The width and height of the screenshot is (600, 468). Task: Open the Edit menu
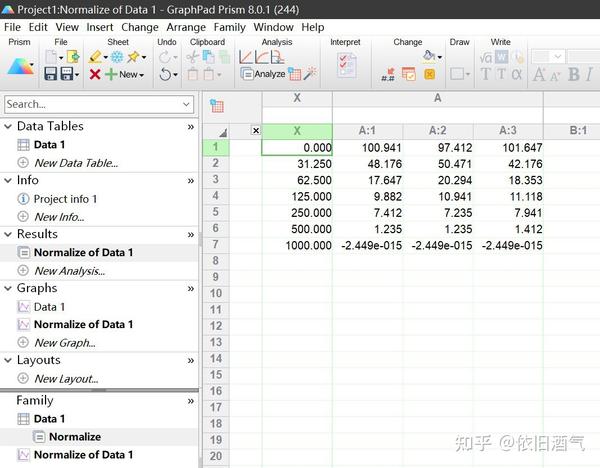(38, 27)
